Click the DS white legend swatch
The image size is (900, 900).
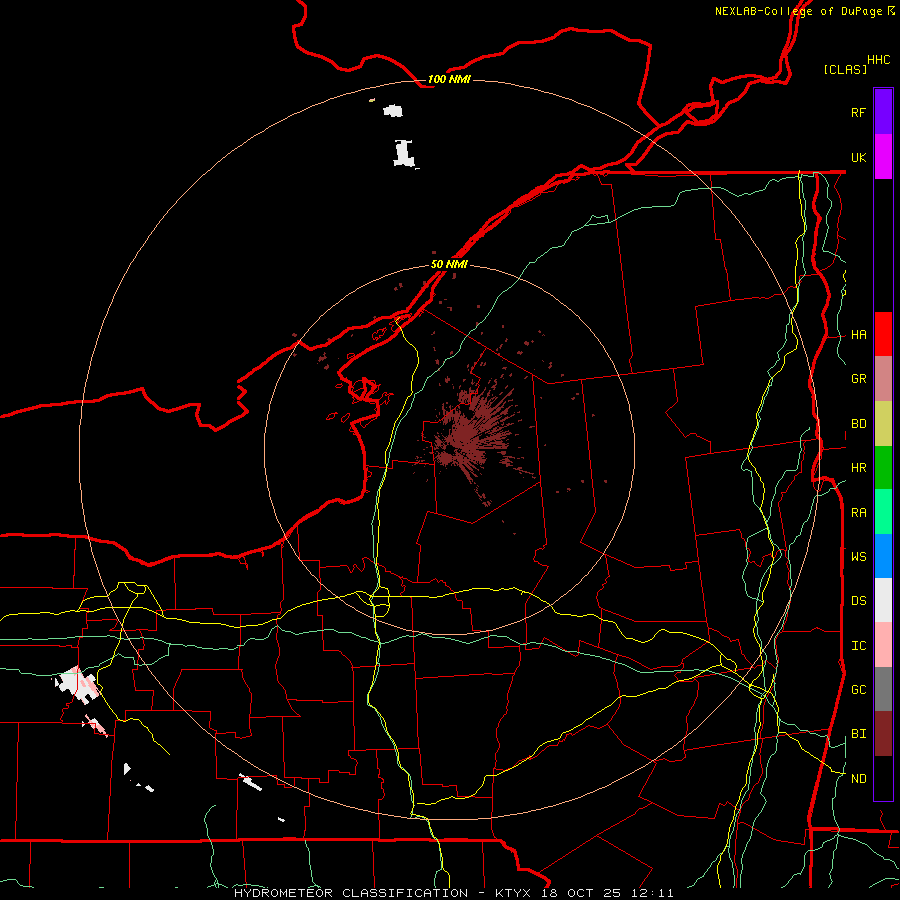click(883, 600)
